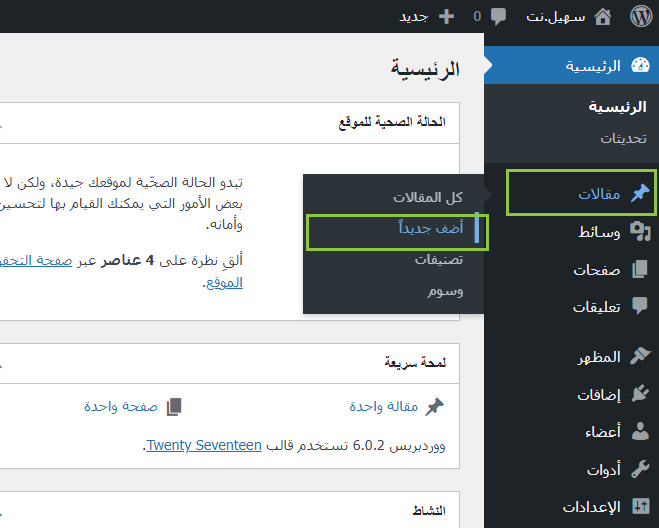Click the WordPress logo in the admin bar

click(641, 17)
